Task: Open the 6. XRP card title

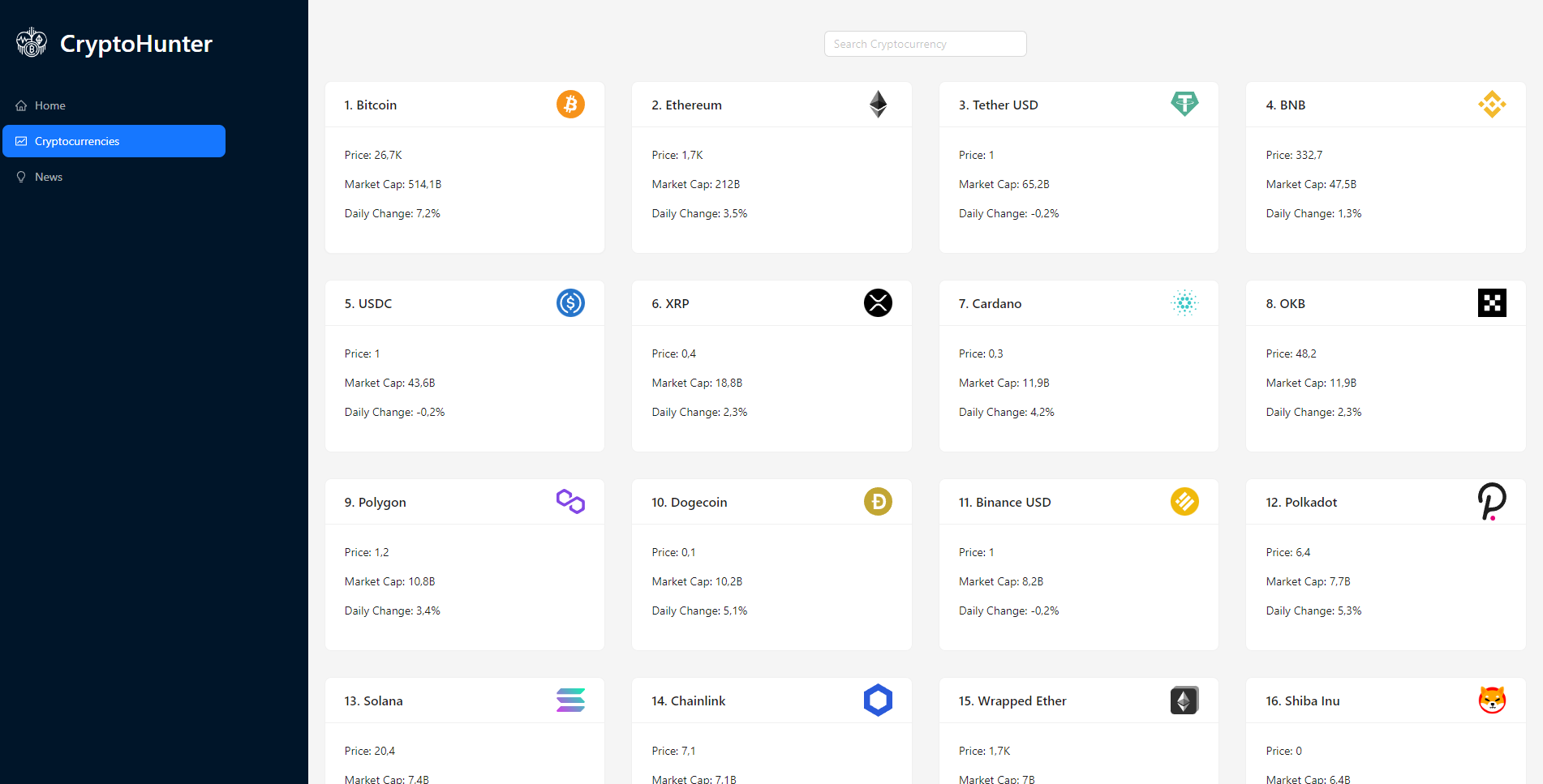Action: point(670,303)
